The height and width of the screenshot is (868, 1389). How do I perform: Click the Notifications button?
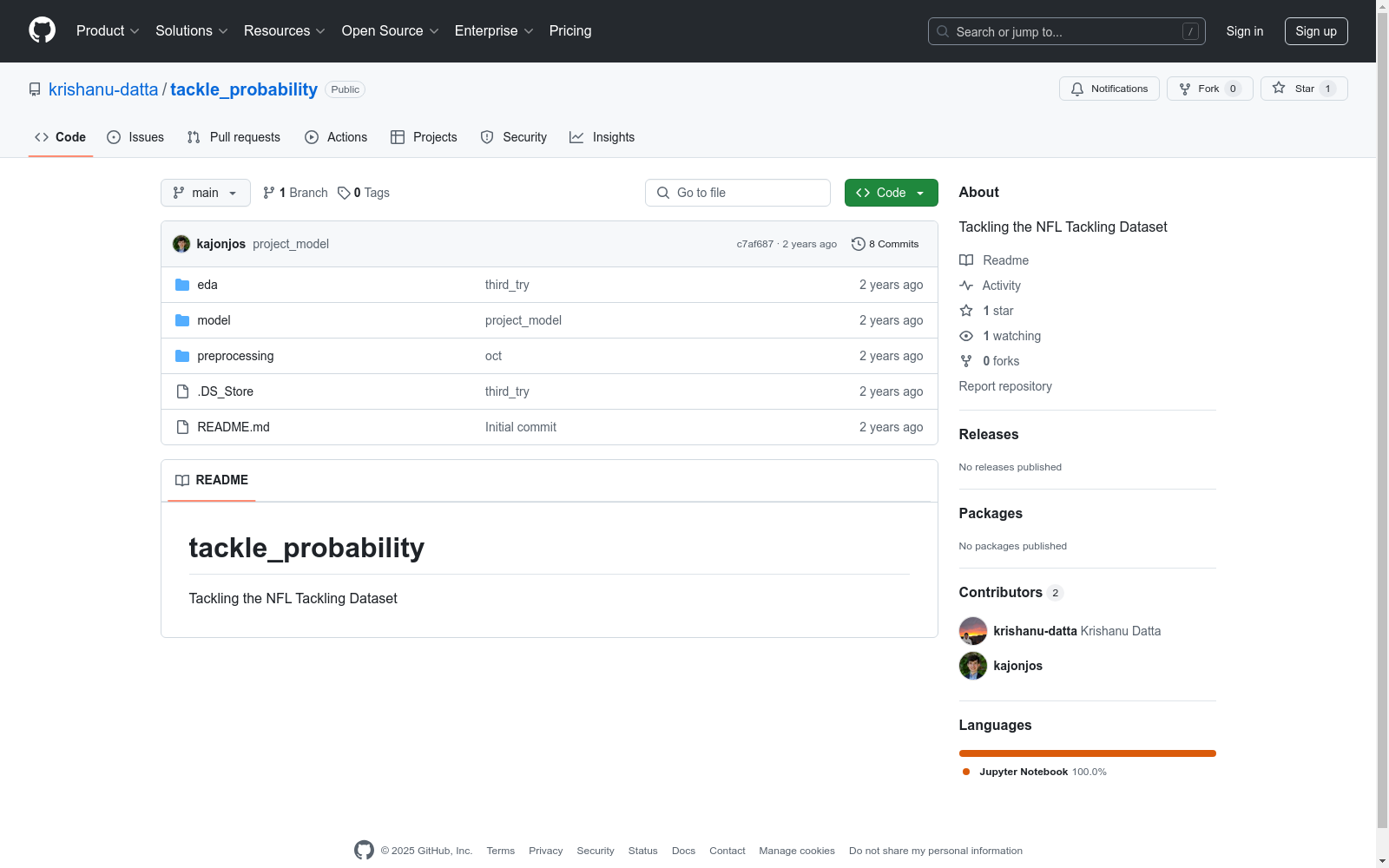[x=1109, y=89]
